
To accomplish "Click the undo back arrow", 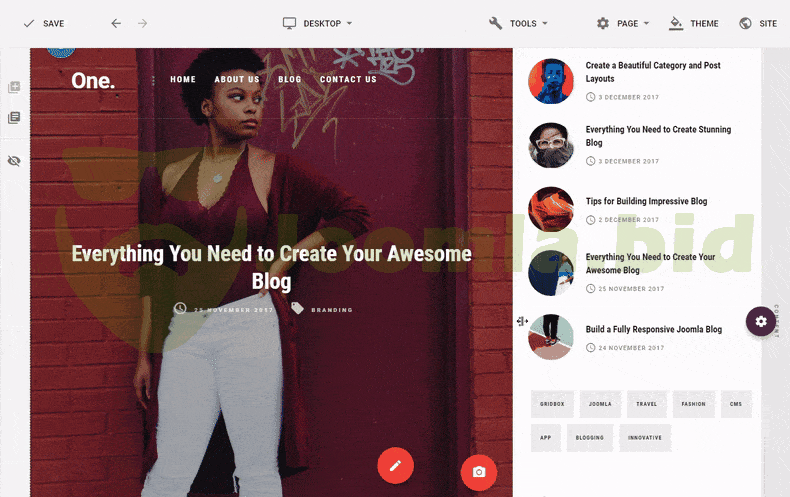I will point(116,23).
